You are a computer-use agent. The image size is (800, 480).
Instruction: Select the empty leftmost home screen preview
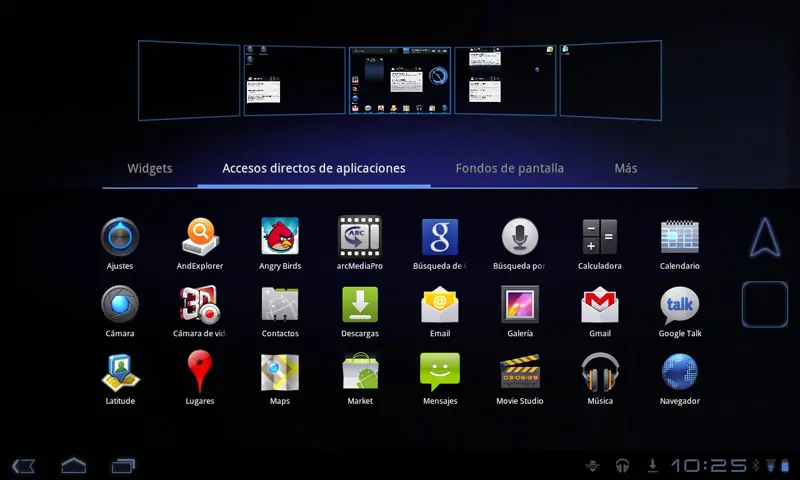pyautogui.click(x=189, y=80)
